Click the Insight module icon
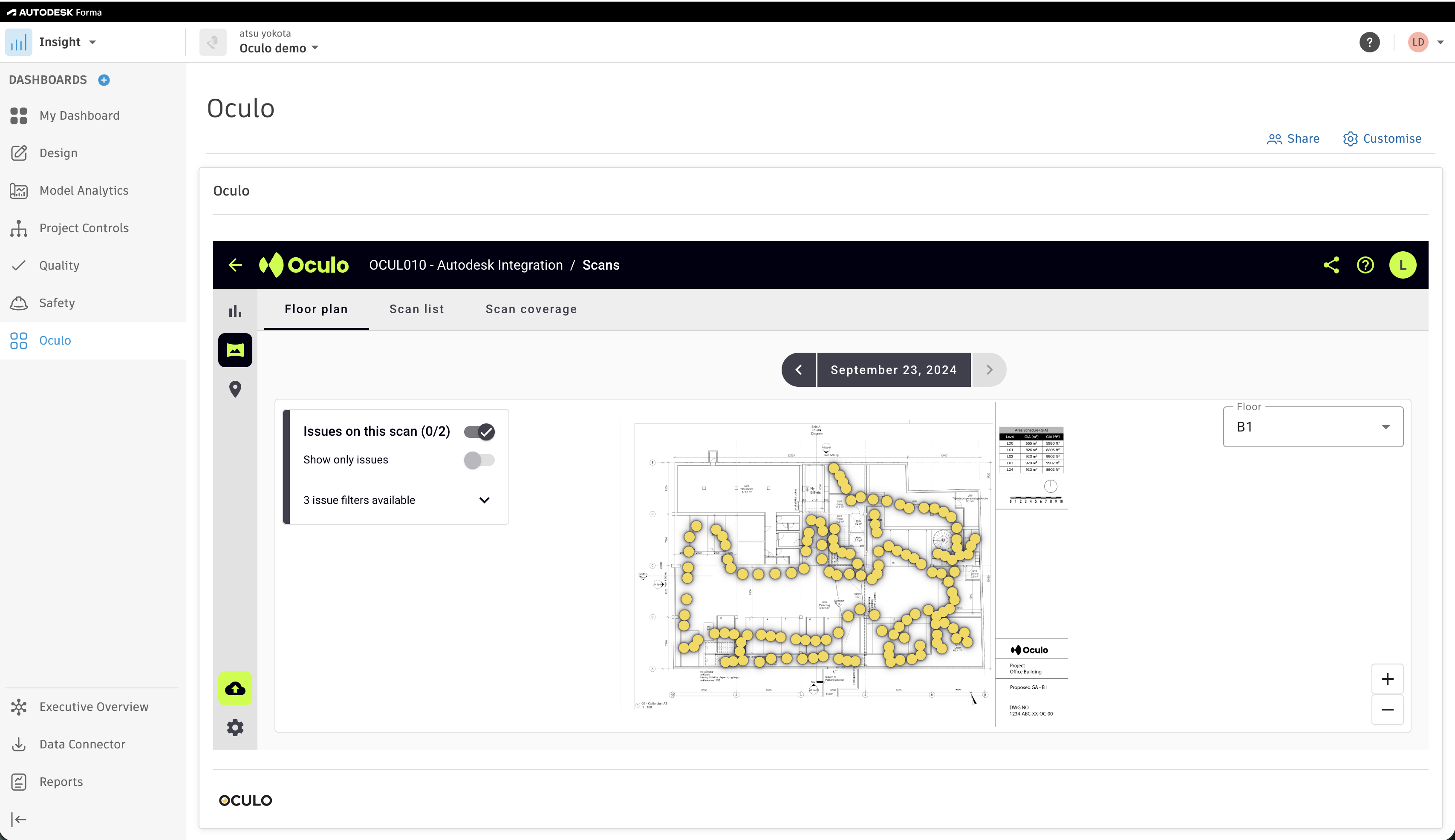This screenshot has height=840, width=1455. (18, 42)
